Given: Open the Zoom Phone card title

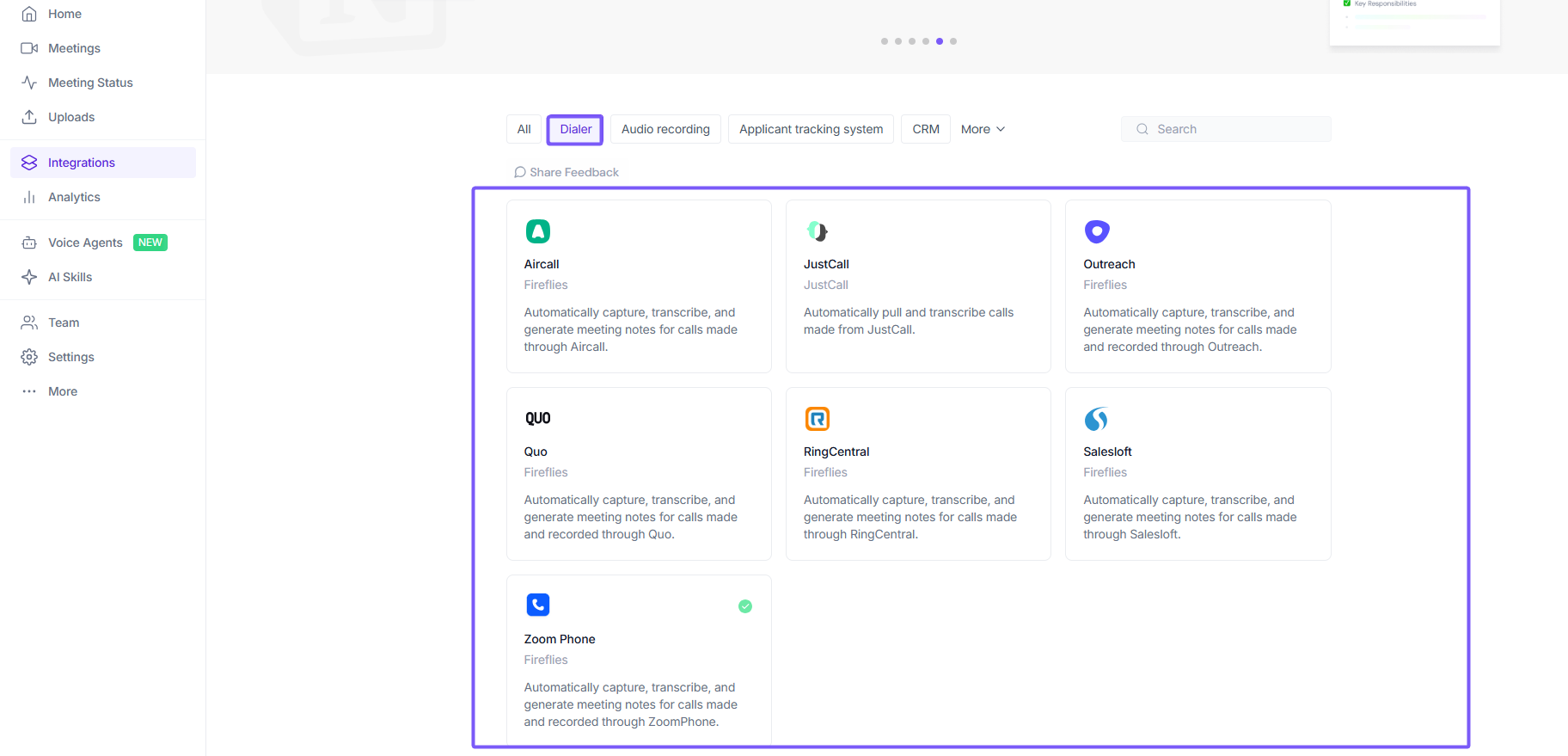Looking at the screenshot, I should tap(560, 639).
